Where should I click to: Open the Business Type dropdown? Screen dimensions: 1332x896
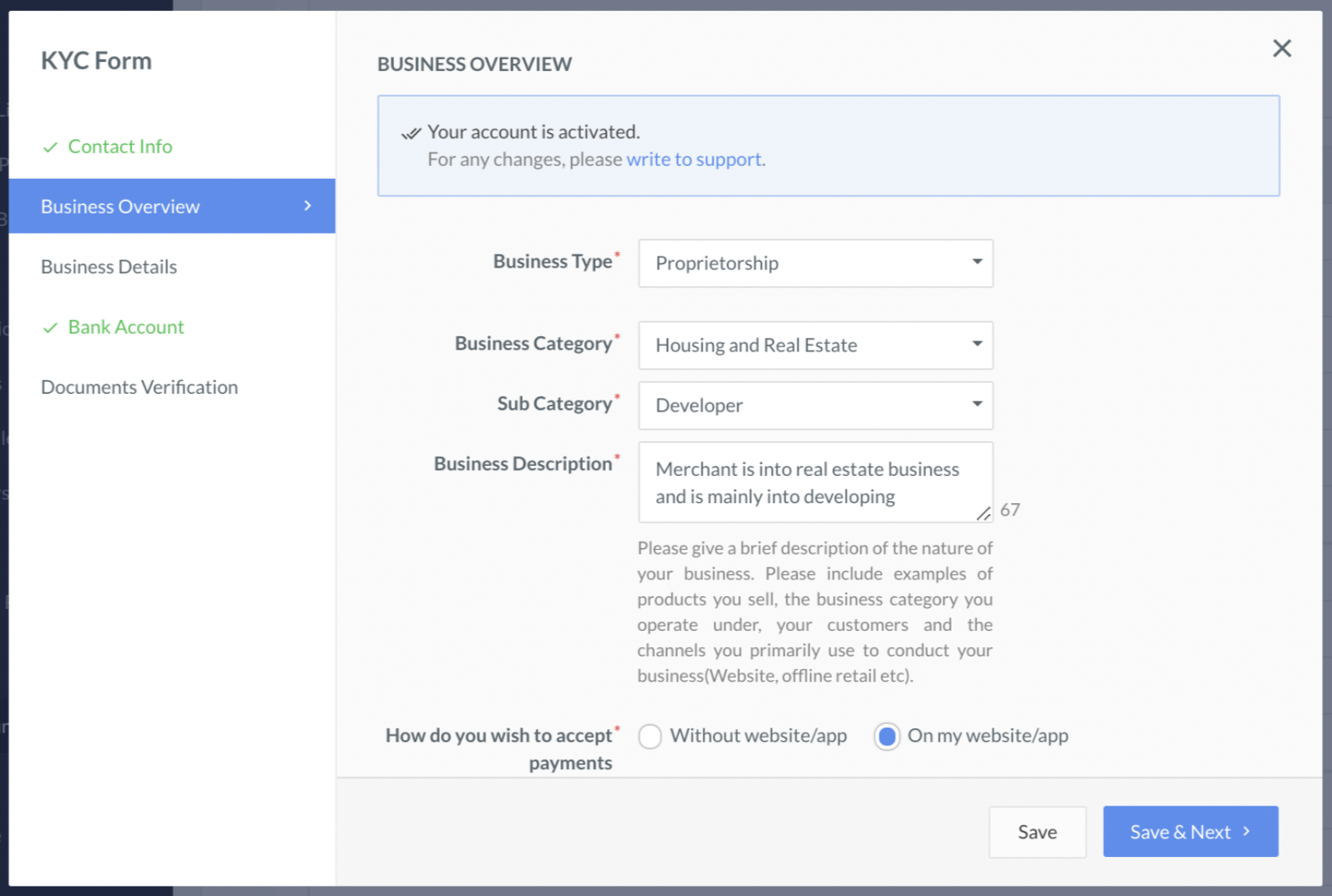(815, 263)
